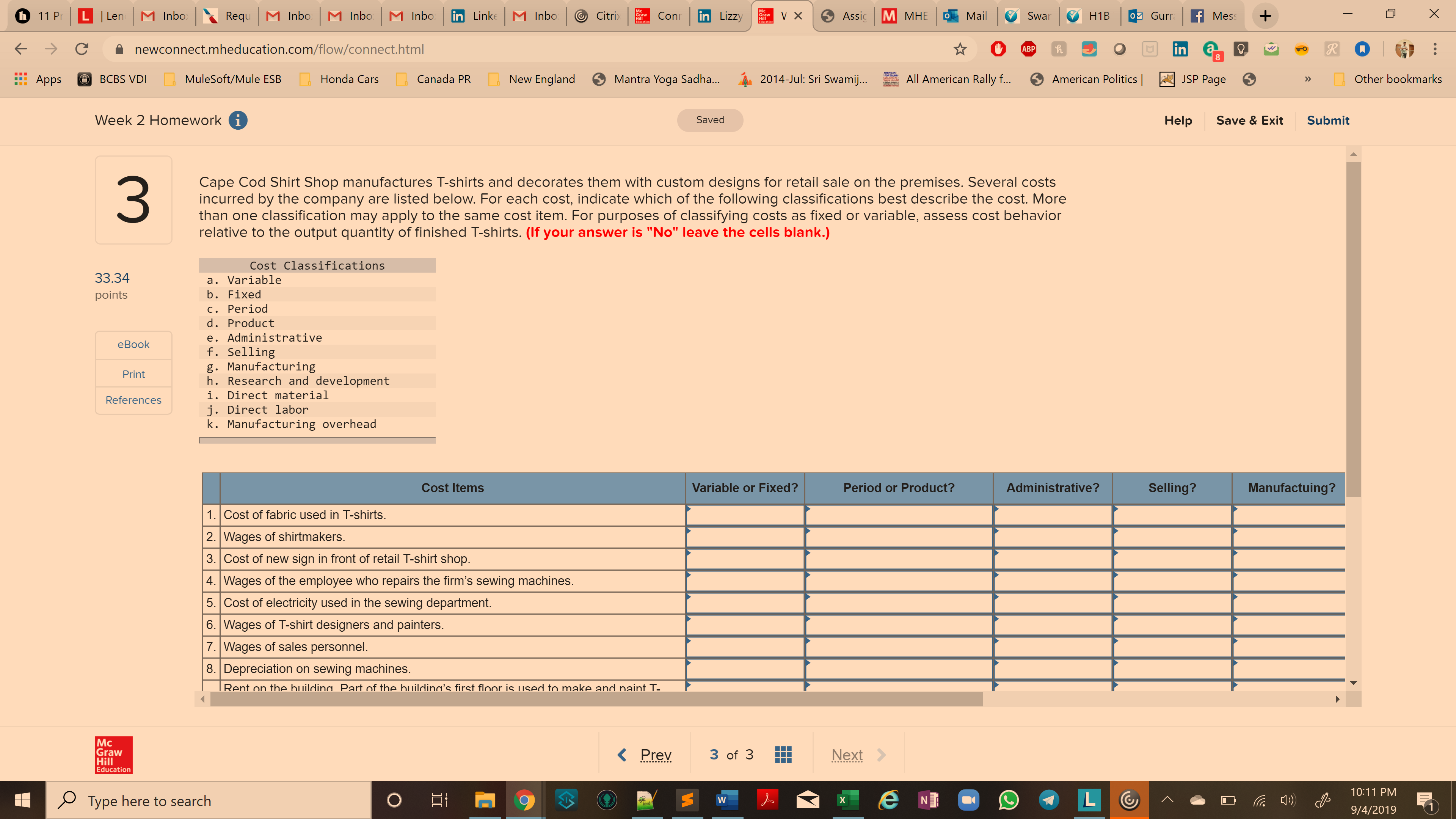Switch to the Citrix tab
Viewport: 1456px width, 819px height.
598,16
